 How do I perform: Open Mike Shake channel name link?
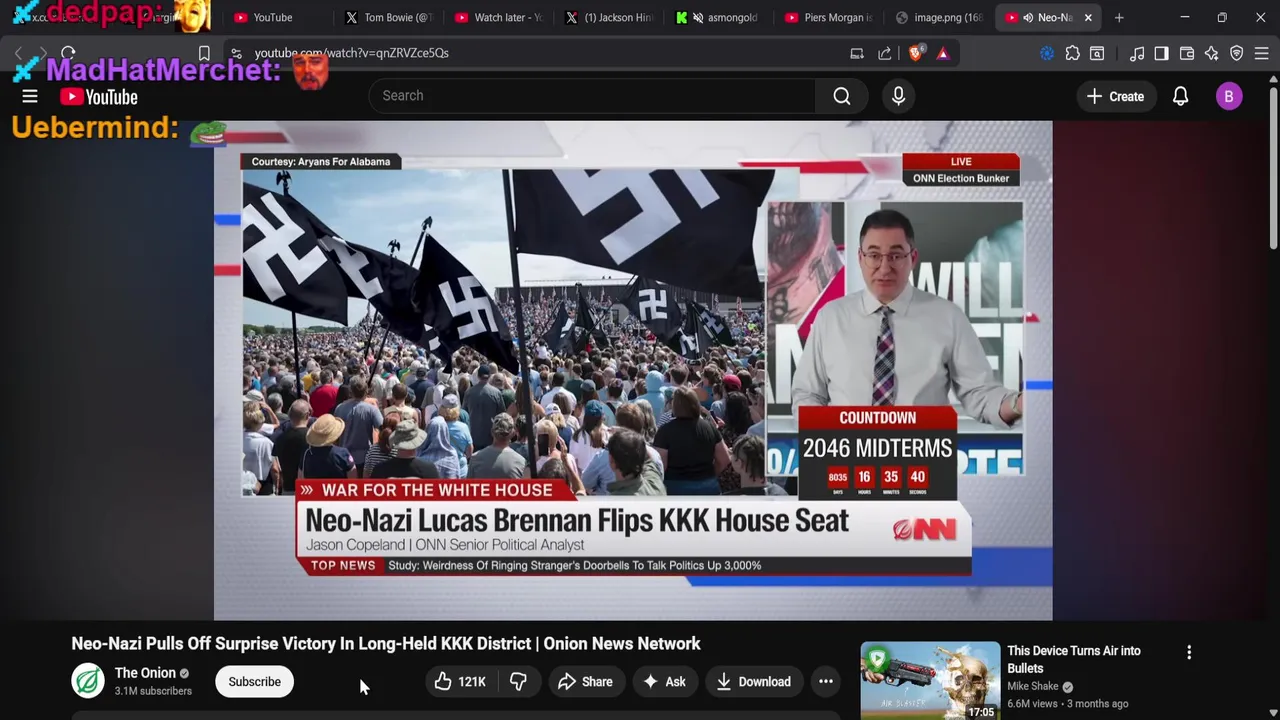coord(1034,686)
